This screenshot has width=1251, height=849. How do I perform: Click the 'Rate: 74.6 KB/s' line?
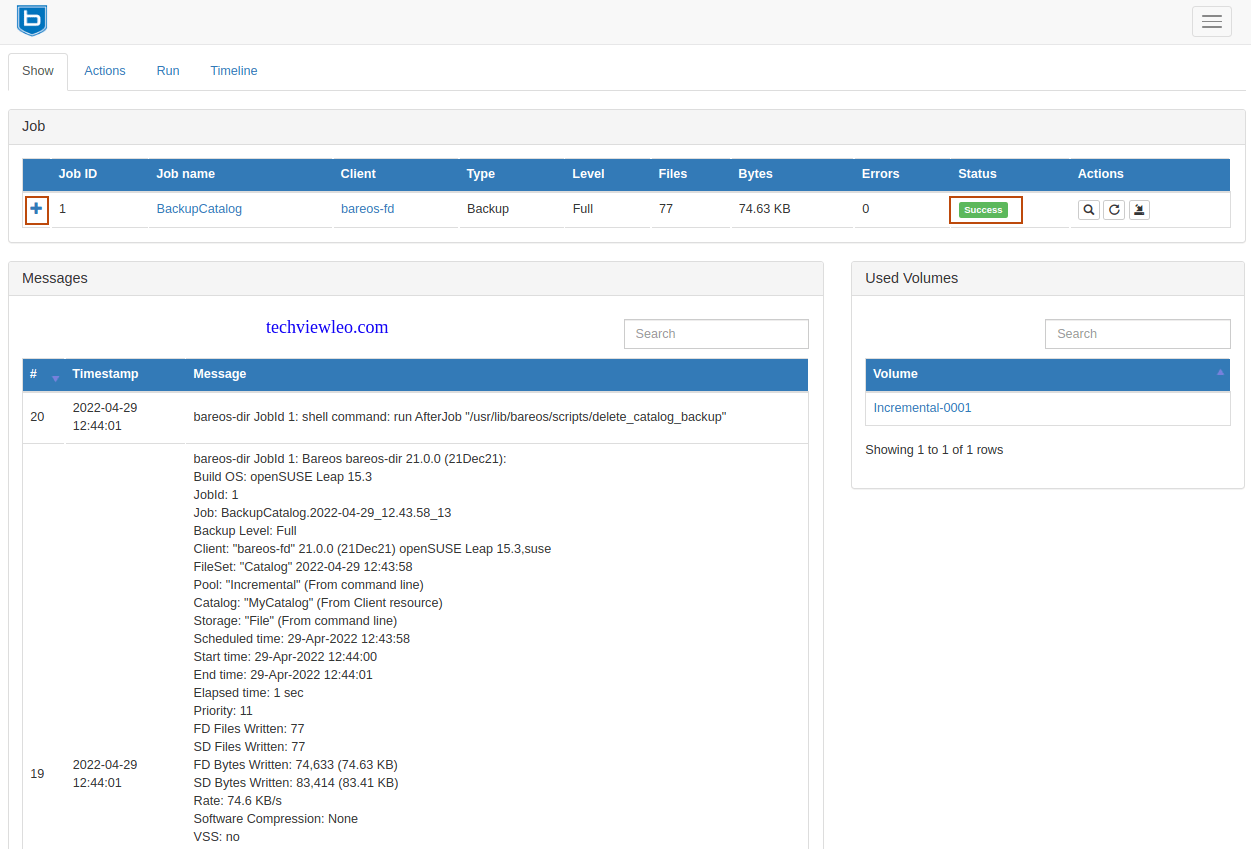238,801
